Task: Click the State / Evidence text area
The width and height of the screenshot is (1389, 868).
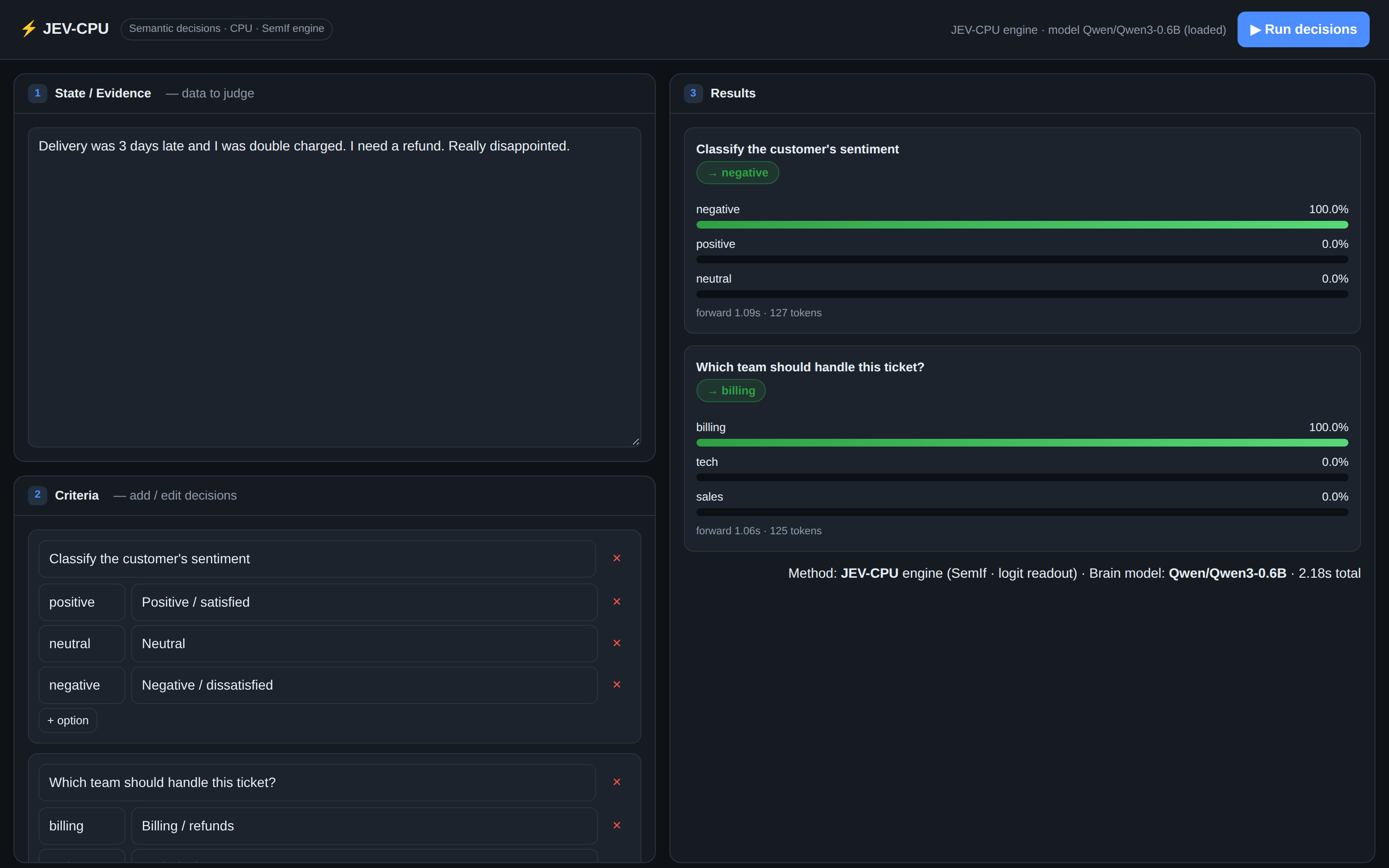Action: (335, 287)
